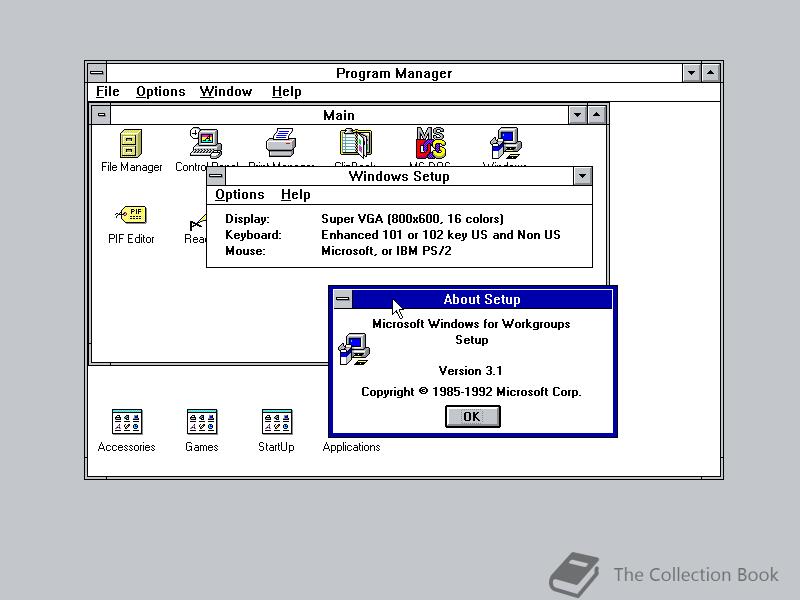800x600 pixels.
Task: Click the Main window title bar
Action: click(x=339, y=115)
